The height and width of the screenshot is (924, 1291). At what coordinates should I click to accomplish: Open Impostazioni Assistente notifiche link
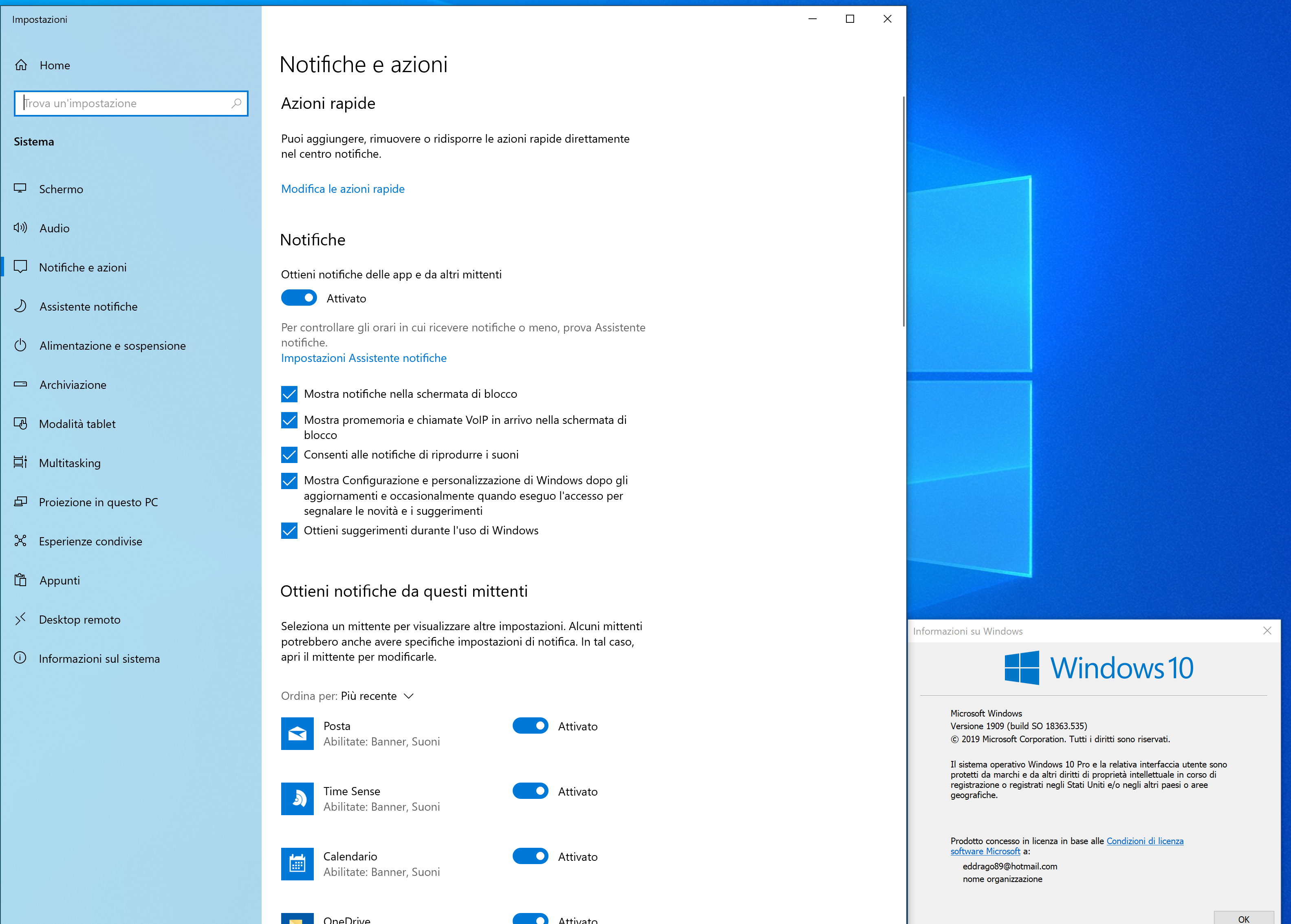coord(364,358)
